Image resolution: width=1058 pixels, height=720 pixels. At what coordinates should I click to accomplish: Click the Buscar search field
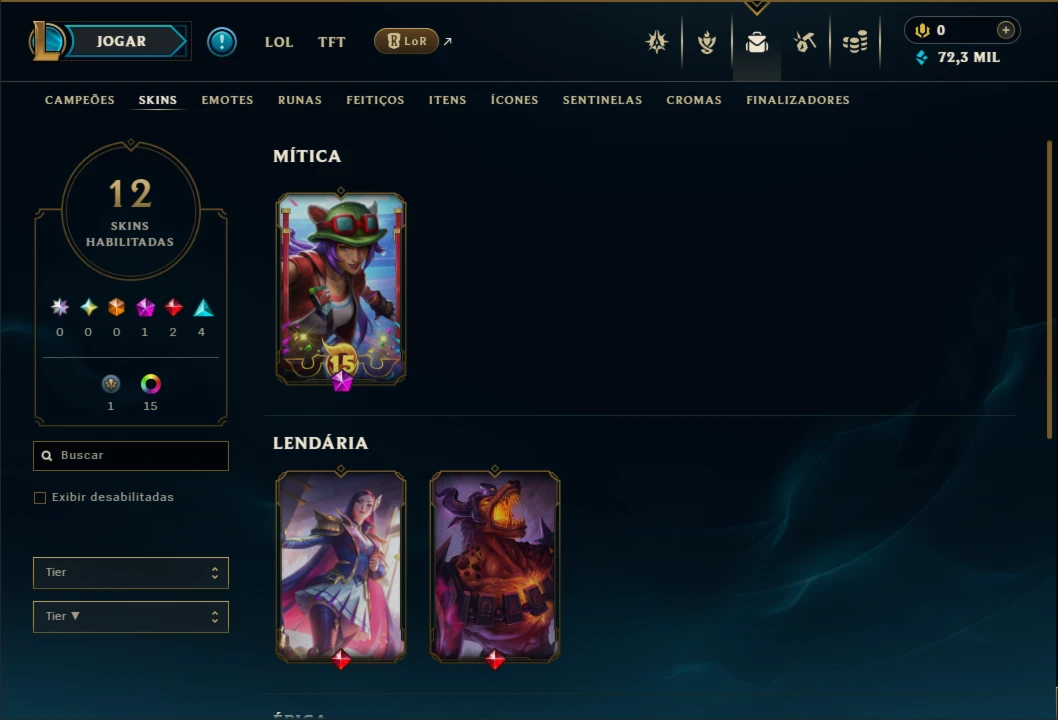click(131, 455)
